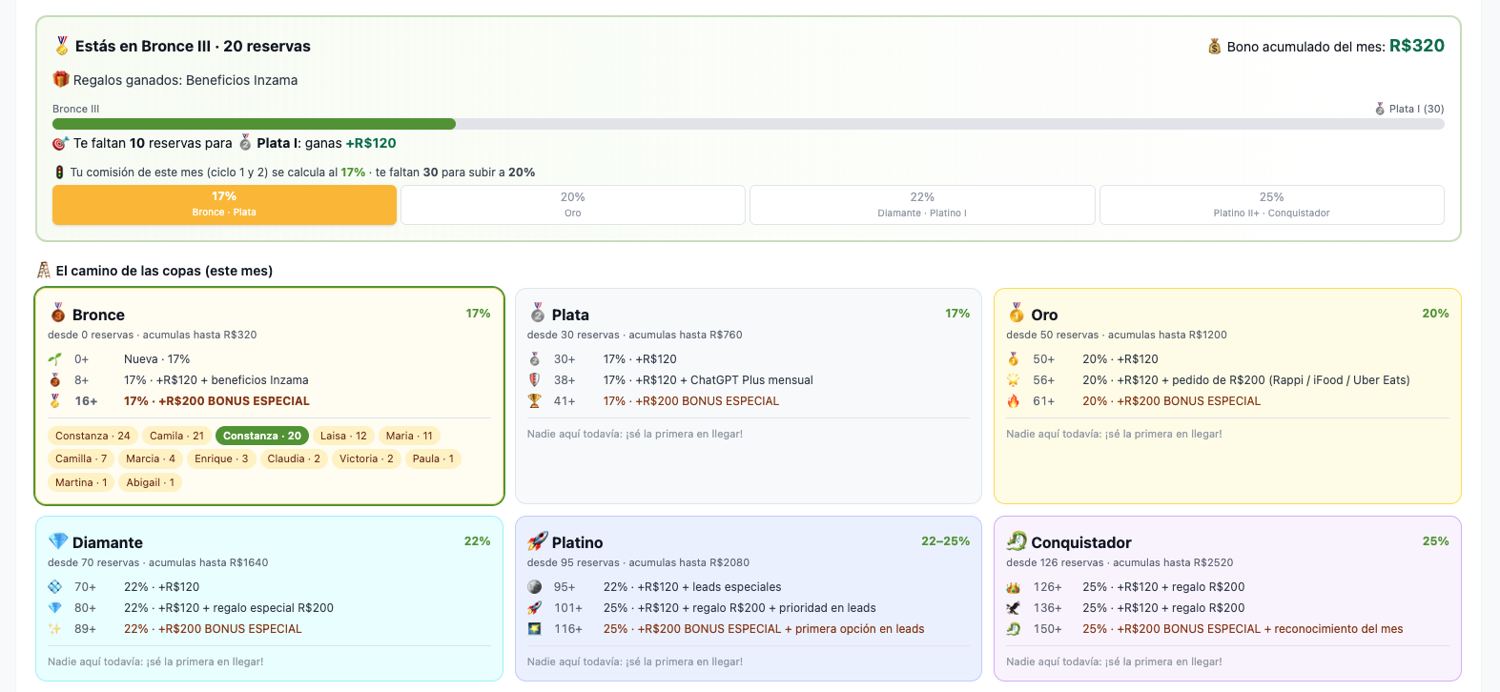The image size is (1500, 692).
Task: Click the highlighted Constanza · 20 chip
Action: coord(262,436)
